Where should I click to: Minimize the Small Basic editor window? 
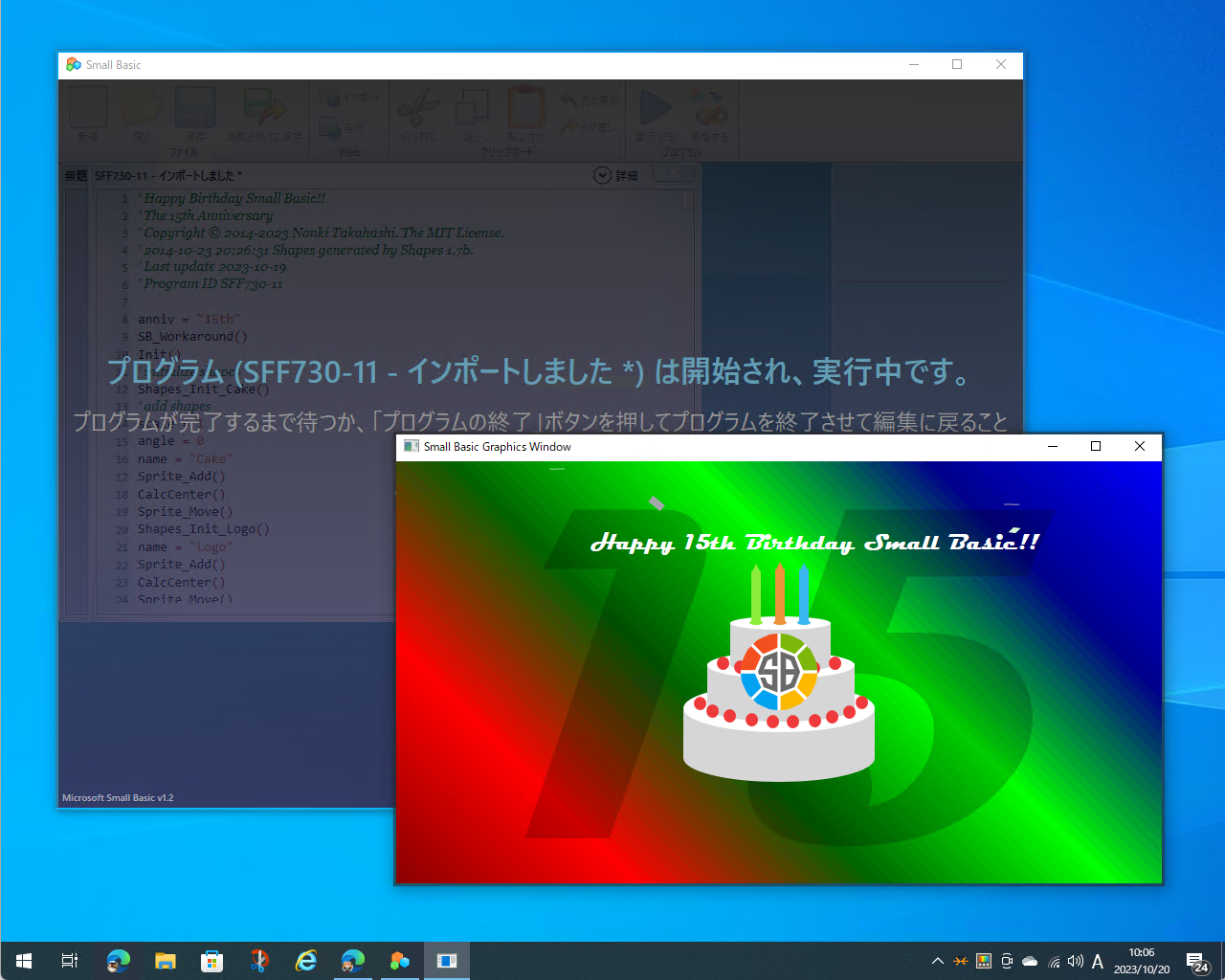pos(914,65)
